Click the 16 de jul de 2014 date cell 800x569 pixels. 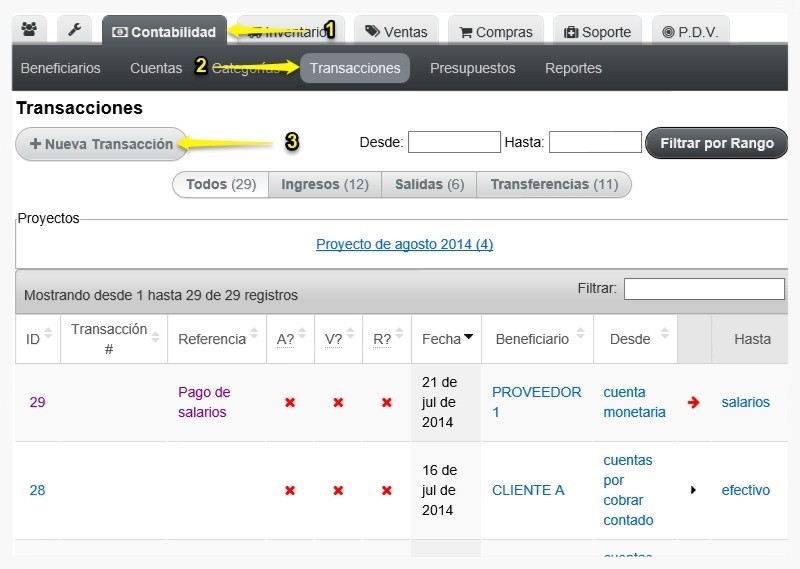(x=446, y=490)
